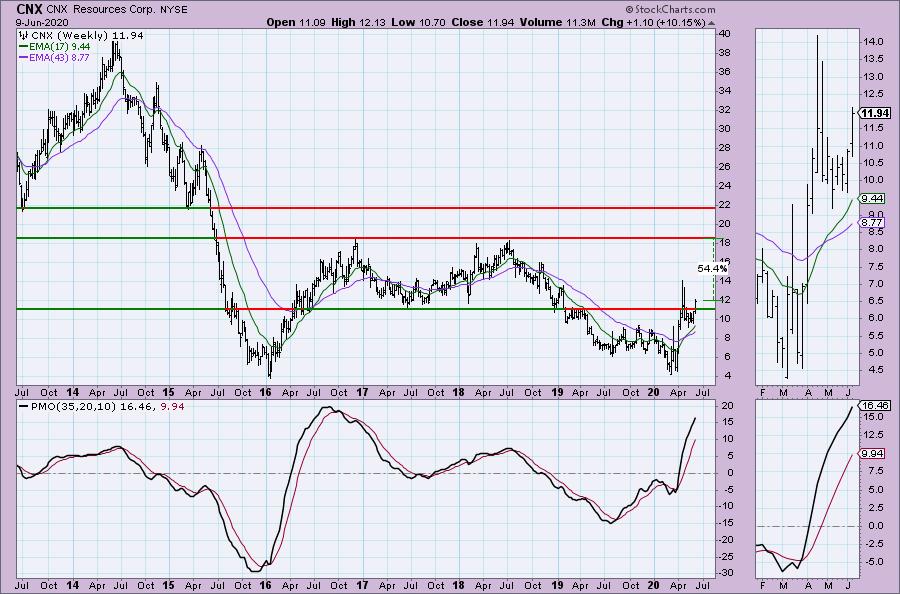Click the green 9.44 EMA tag on the zoom panel

tap(871, 199)
